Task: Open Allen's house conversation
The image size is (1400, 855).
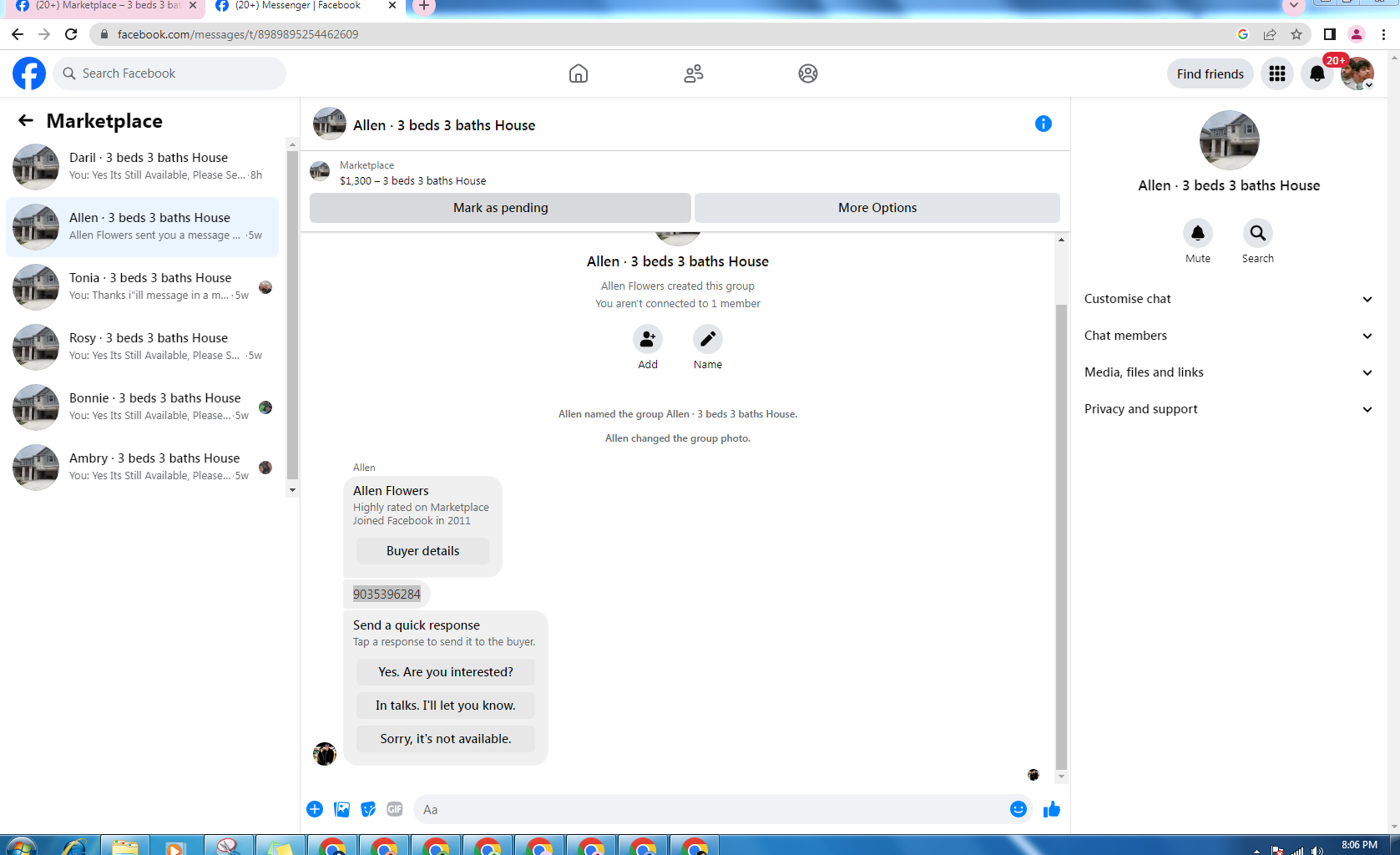Action: (143, 226)
